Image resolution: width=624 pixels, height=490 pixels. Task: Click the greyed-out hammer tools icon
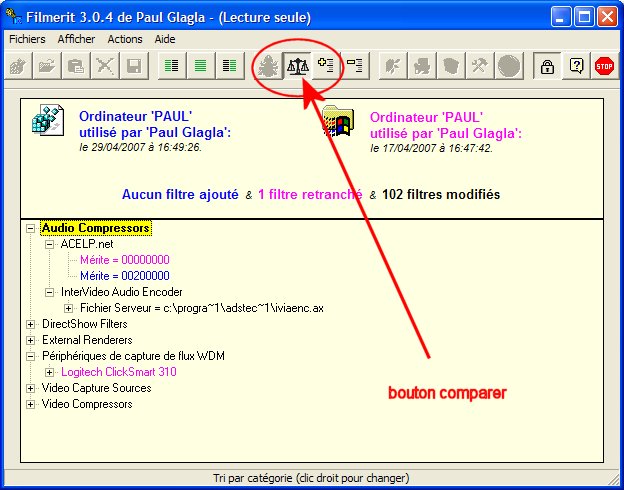coord(480,66)
